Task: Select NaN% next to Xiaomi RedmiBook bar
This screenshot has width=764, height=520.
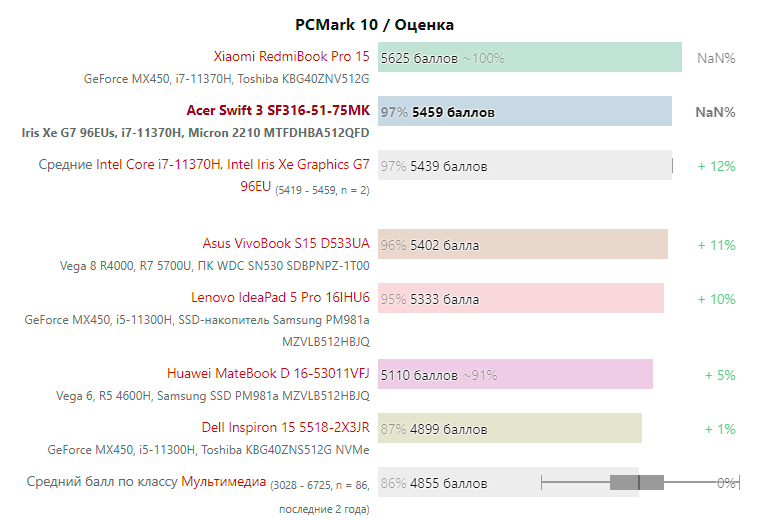Action: 716,58
